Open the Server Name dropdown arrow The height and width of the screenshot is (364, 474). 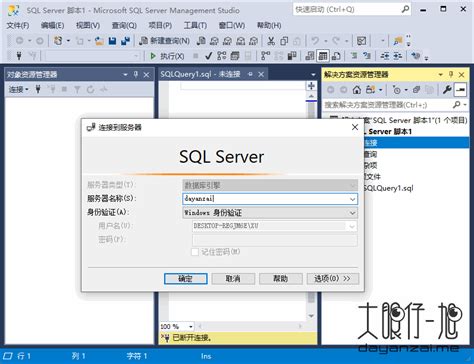pos(352,199)
